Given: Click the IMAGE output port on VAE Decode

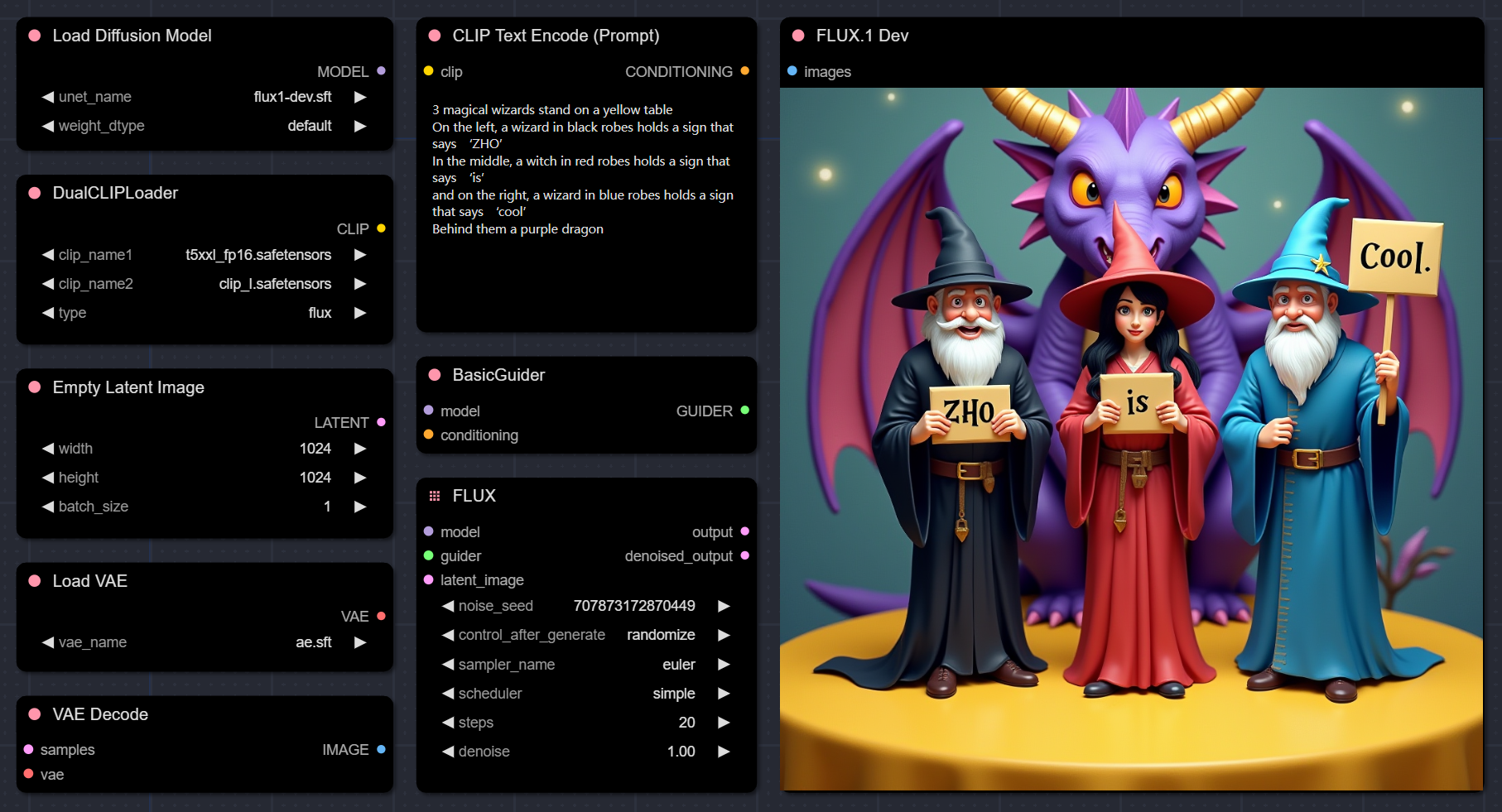Looking at the screenshot, I should click(x=381, y=749).
